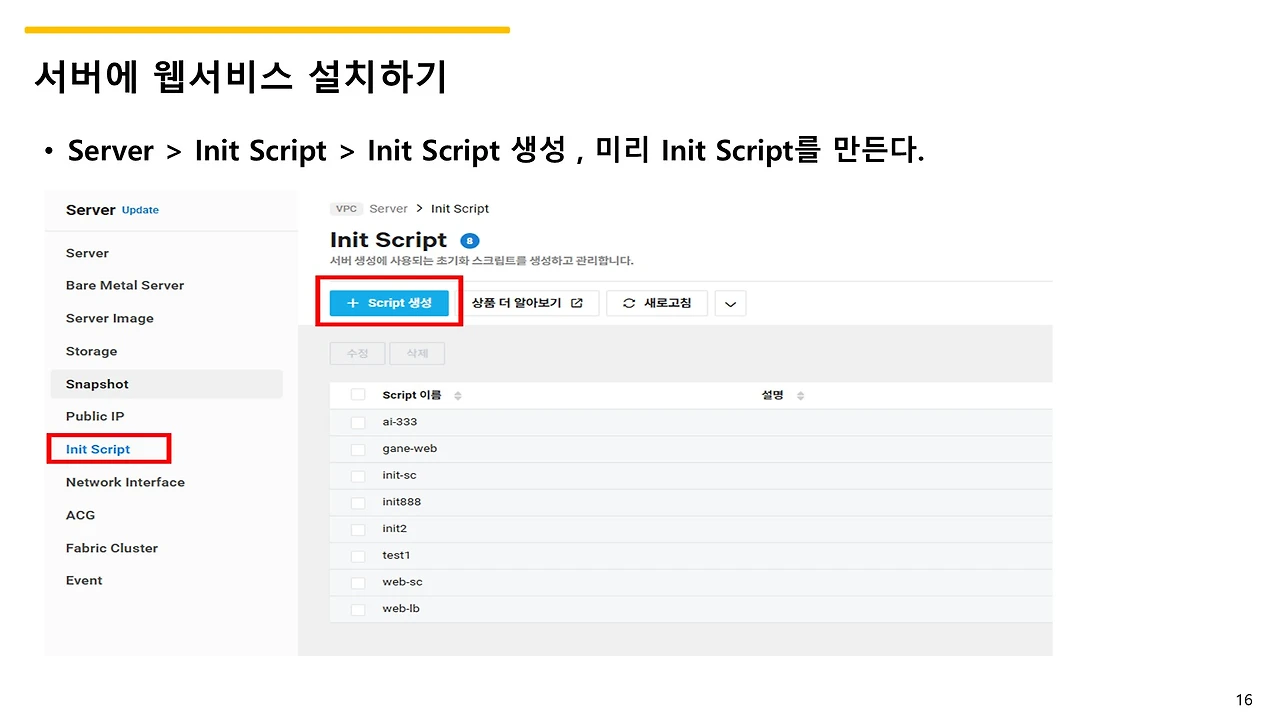This screenshot has width=1280, height=720.
Task: Click the VPC badge in breadcrumb
Action: 346,209
